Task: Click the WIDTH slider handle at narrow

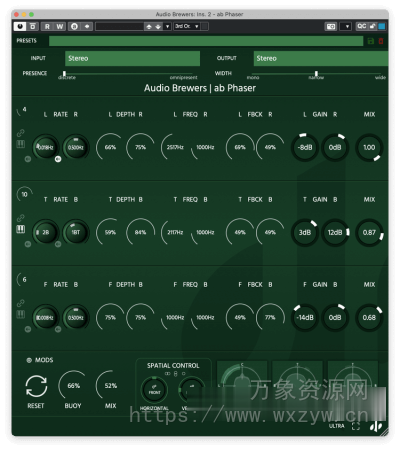Action: click(x=316, y=73)
